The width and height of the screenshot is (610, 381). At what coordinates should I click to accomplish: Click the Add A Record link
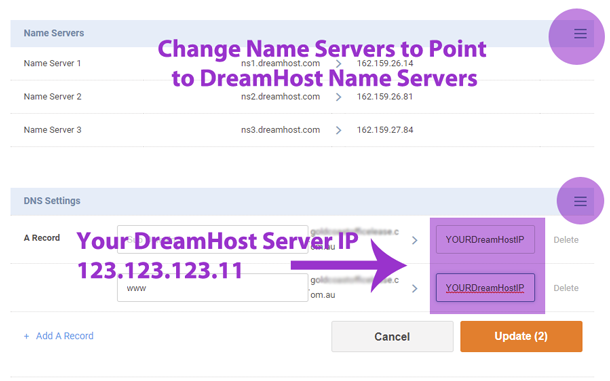tap(59, 336)
